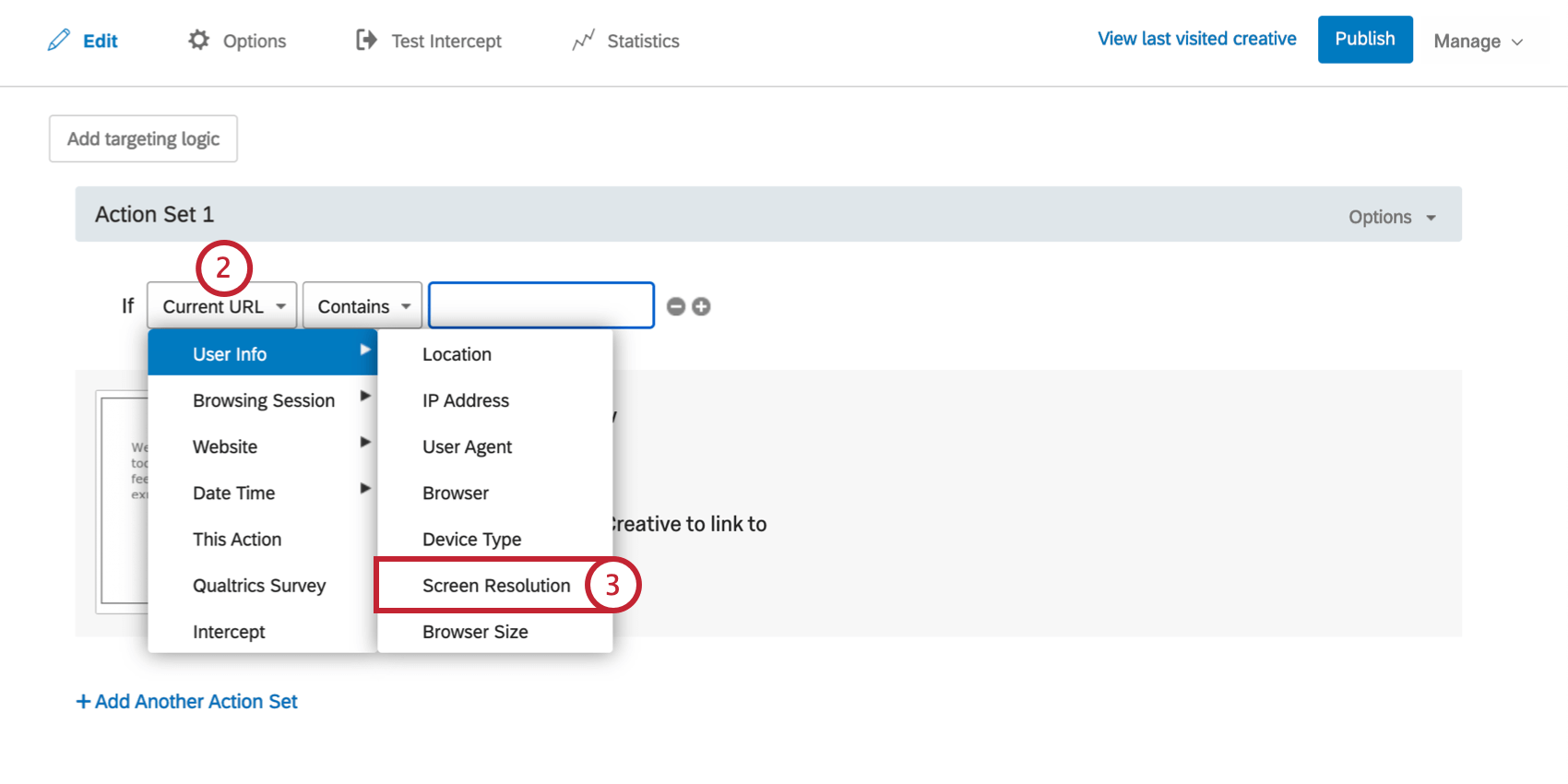Expand the Action Set 1 Options dropdown
This screenshot has width=1568, height=784.
coord(1392,217)
